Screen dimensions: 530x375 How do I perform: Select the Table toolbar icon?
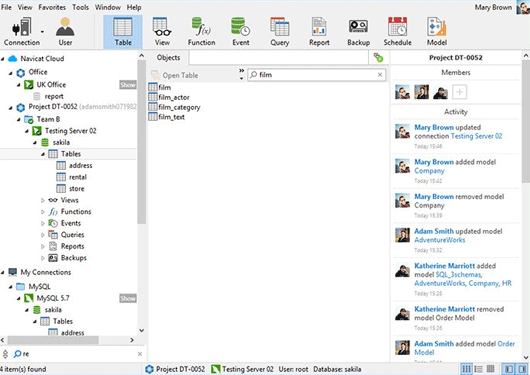pos(123,32)
